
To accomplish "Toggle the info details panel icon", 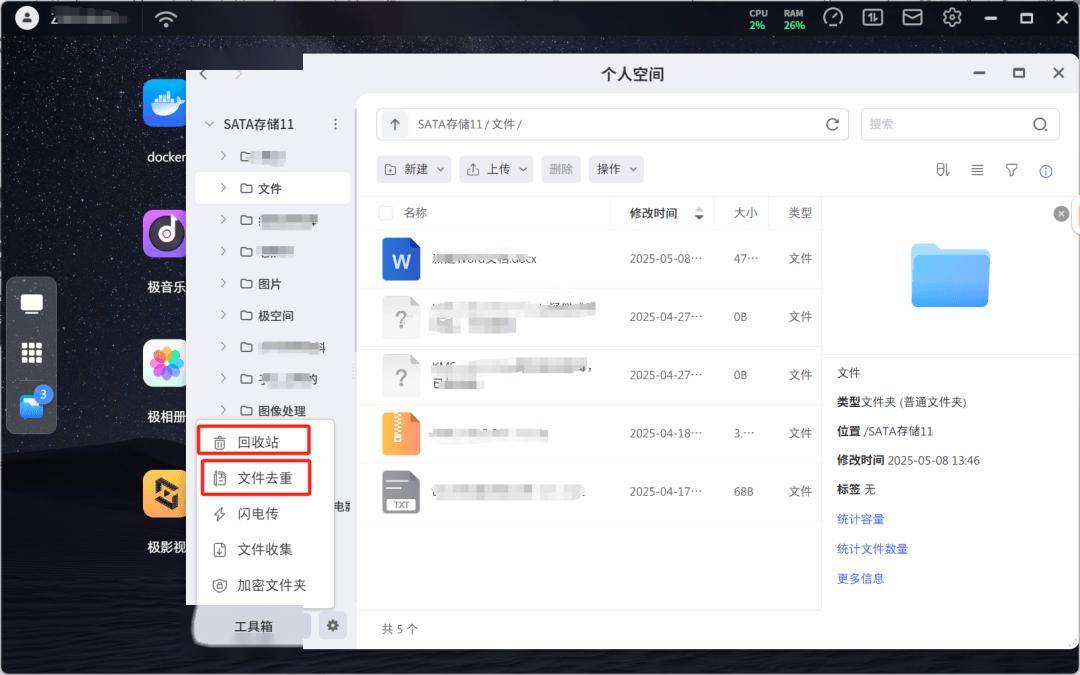I will click(x=1046, y=171).
